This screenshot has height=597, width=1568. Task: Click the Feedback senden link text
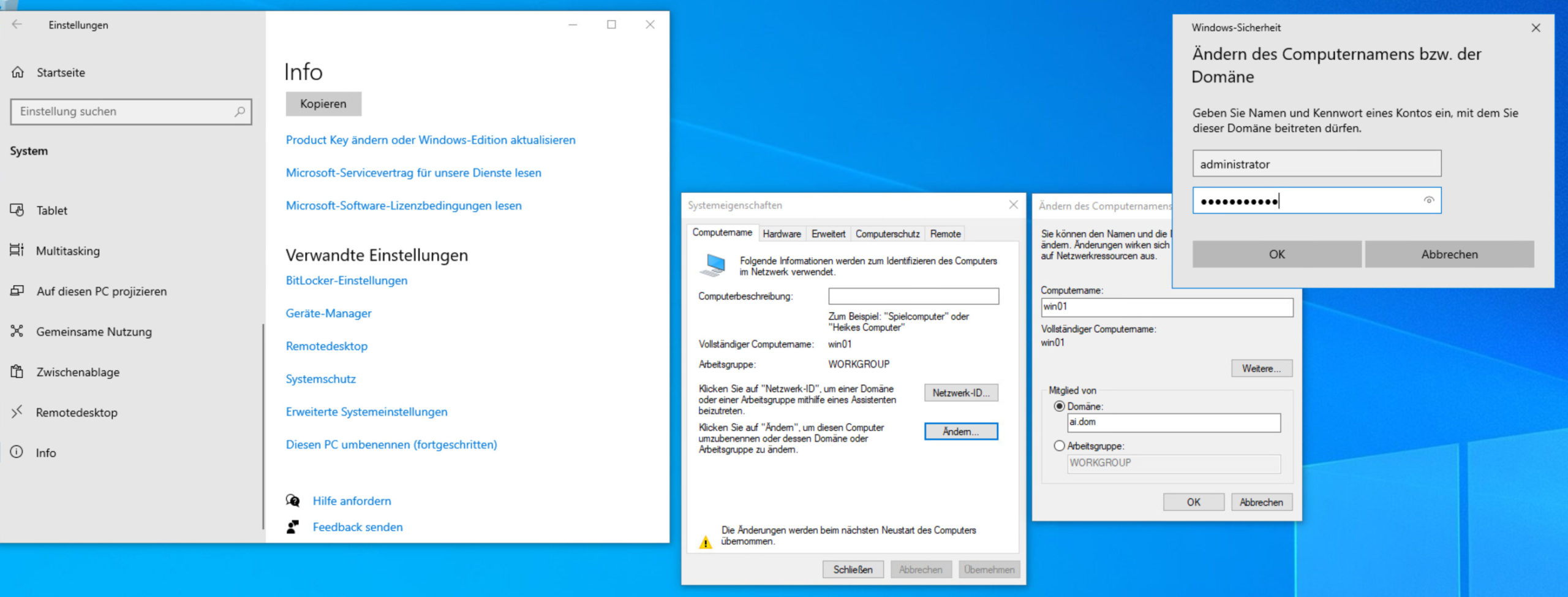pyautogui.click(x=358, y=527)
